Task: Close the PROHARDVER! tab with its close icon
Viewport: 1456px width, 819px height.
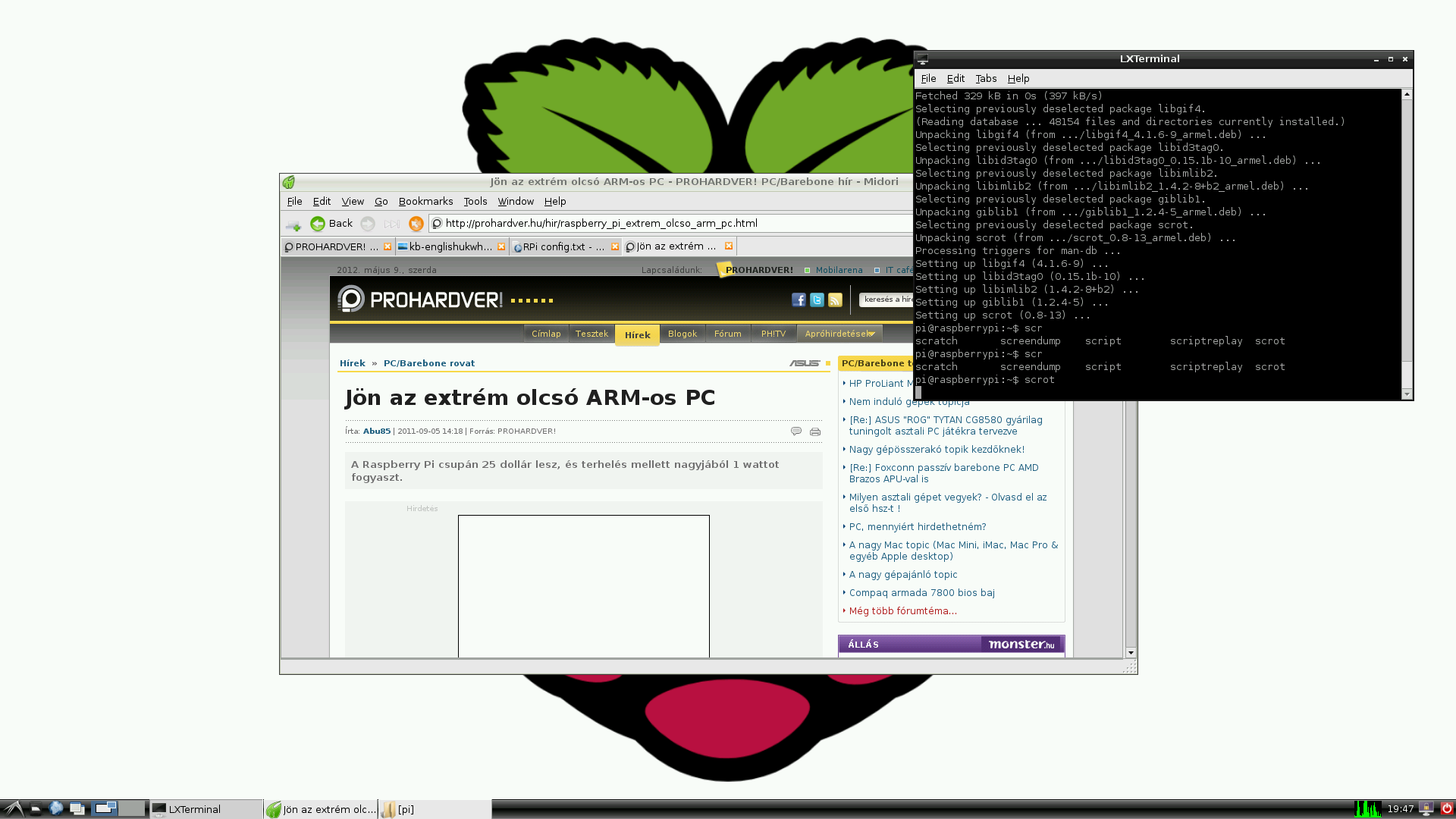Action: (x=388, y=246)
